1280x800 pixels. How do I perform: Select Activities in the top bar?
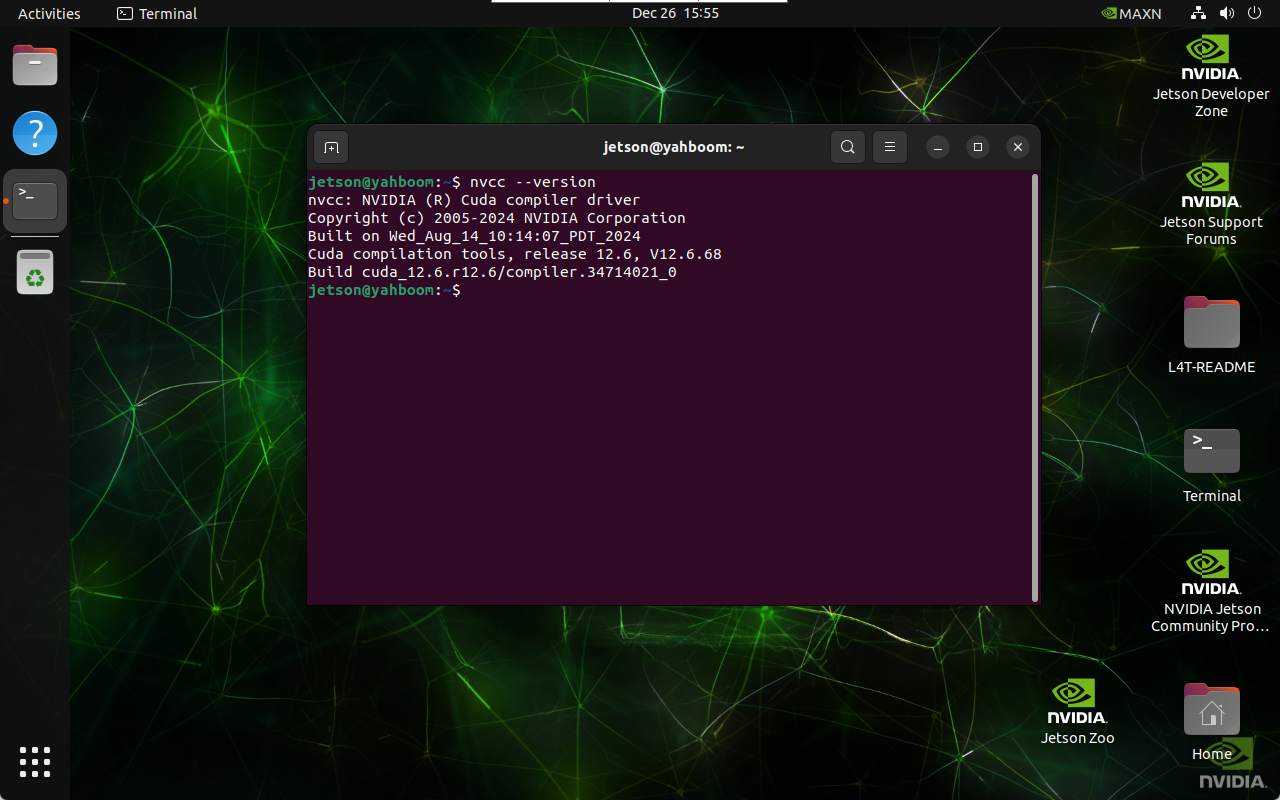click(x=48, y=13)
